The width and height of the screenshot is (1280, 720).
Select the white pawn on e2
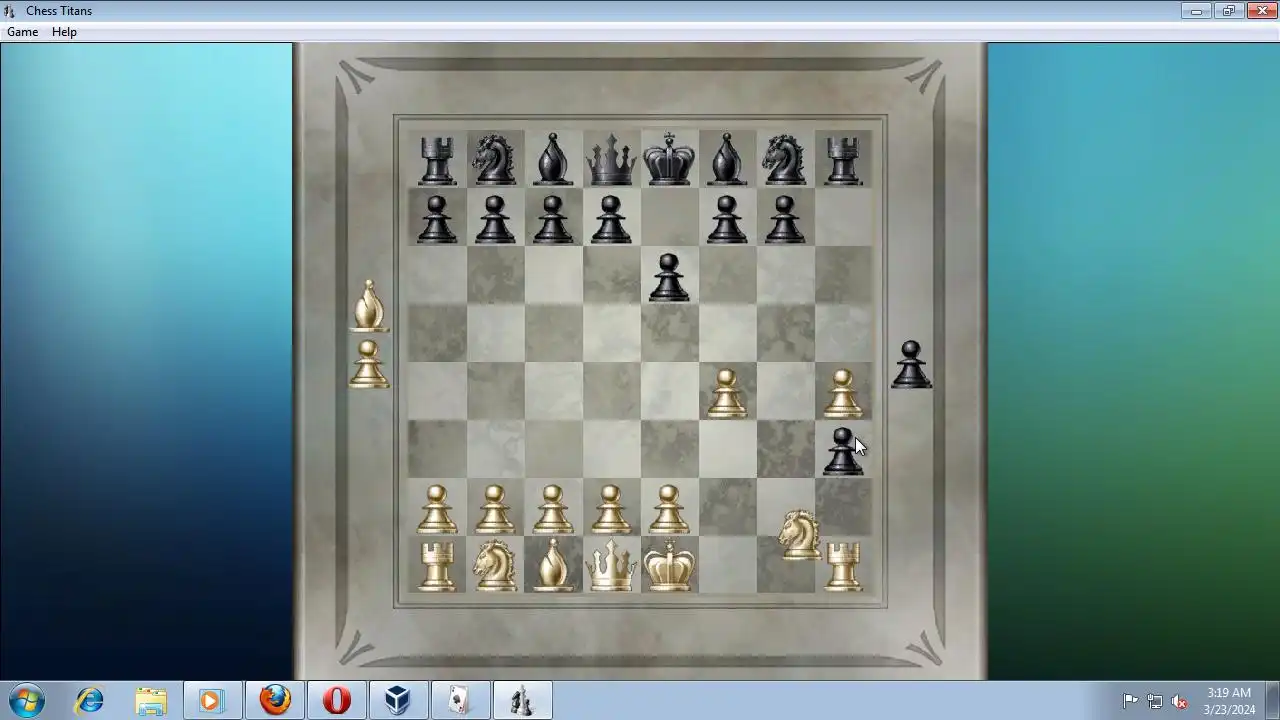point(669,509)
